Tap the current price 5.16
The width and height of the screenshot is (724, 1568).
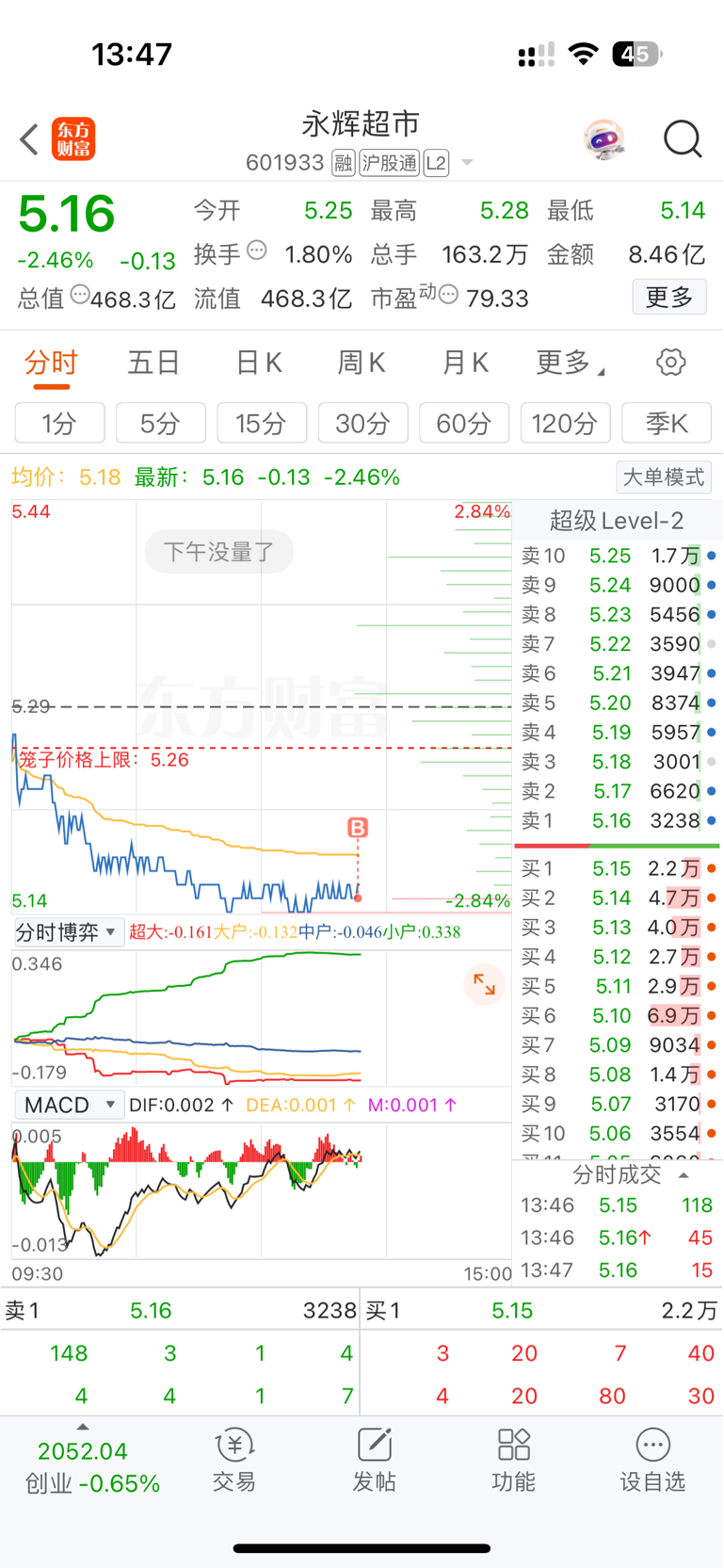click(x=67, y=214)
